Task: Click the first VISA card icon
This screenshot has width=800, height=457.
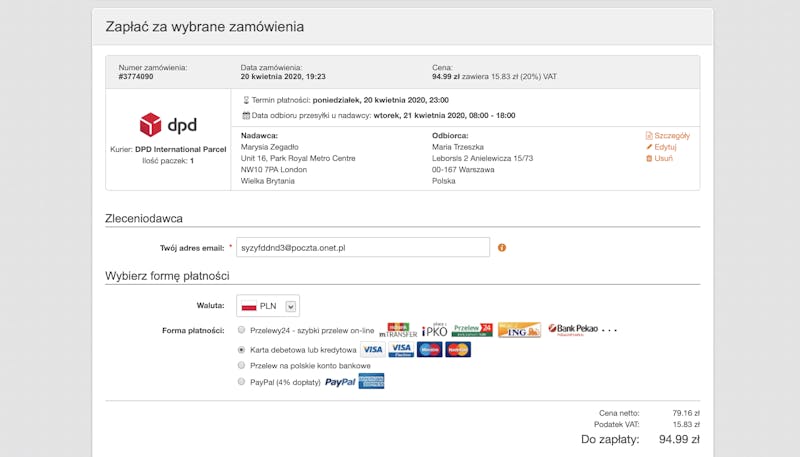Action: coord(373,349)
